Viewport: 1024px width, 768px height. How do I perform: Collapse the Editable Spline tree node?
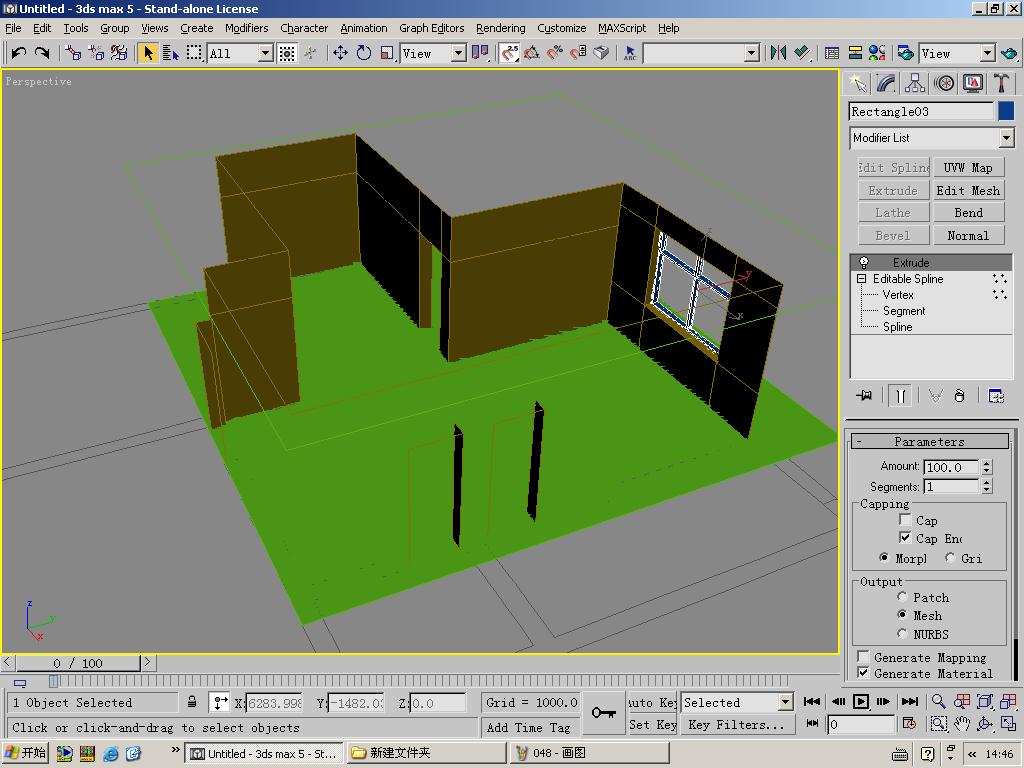pos(861,279)
